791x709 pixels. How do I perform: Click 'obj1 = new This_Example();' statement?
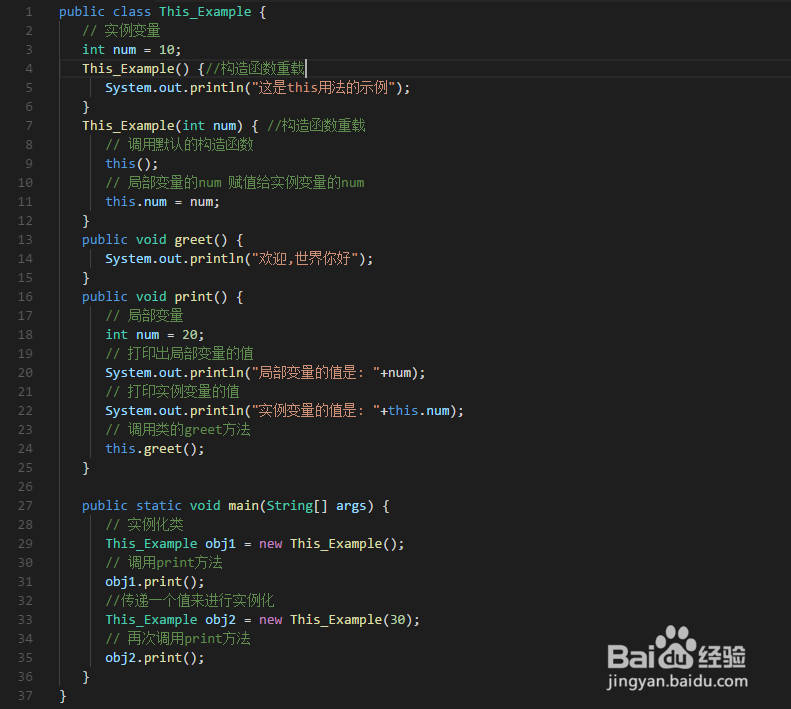[305, 544]
